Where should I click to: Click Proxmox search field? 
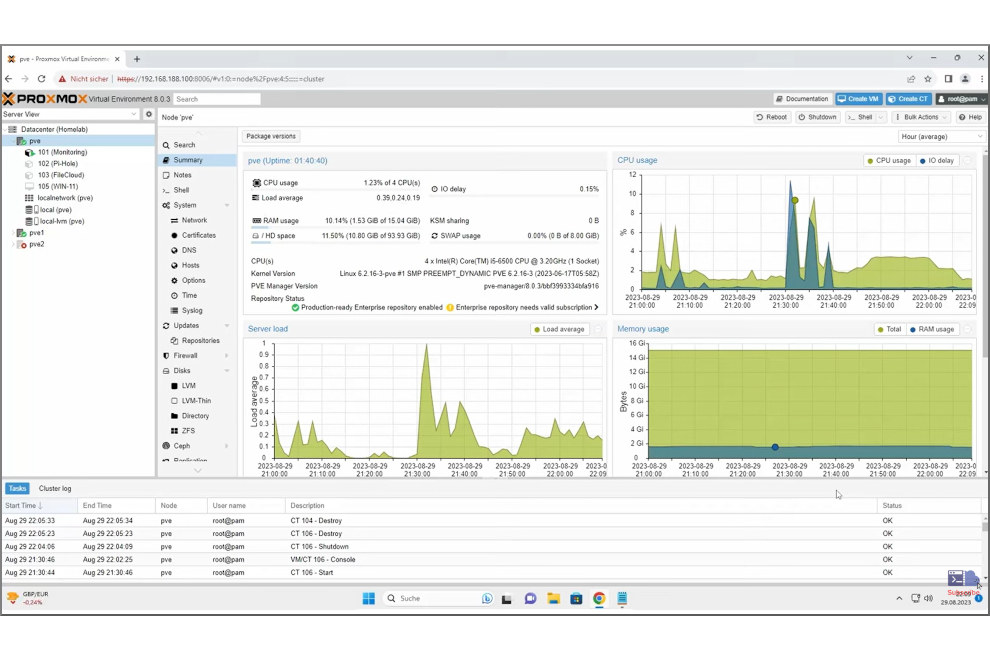(x=217, y=99)
